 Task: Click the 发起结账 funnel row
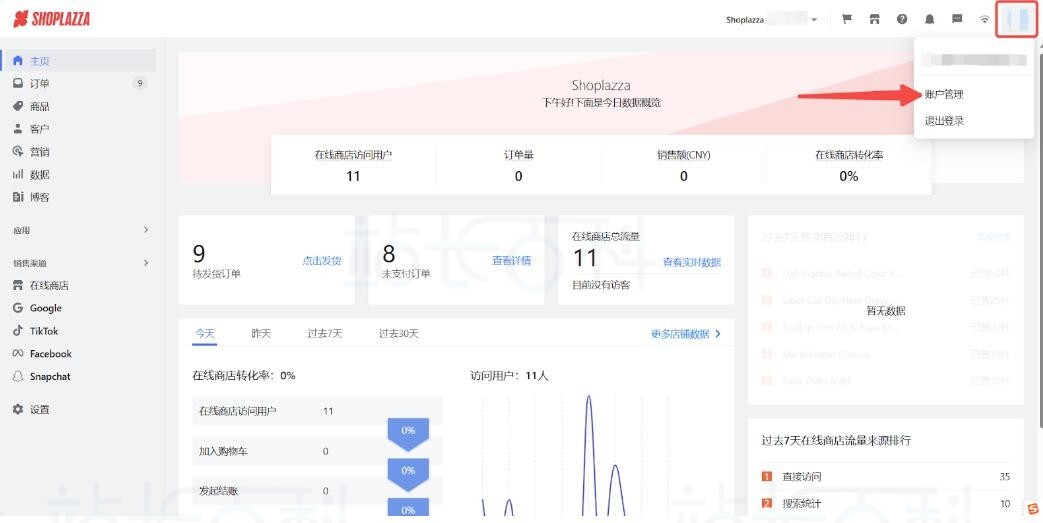(x=317, y=491)
